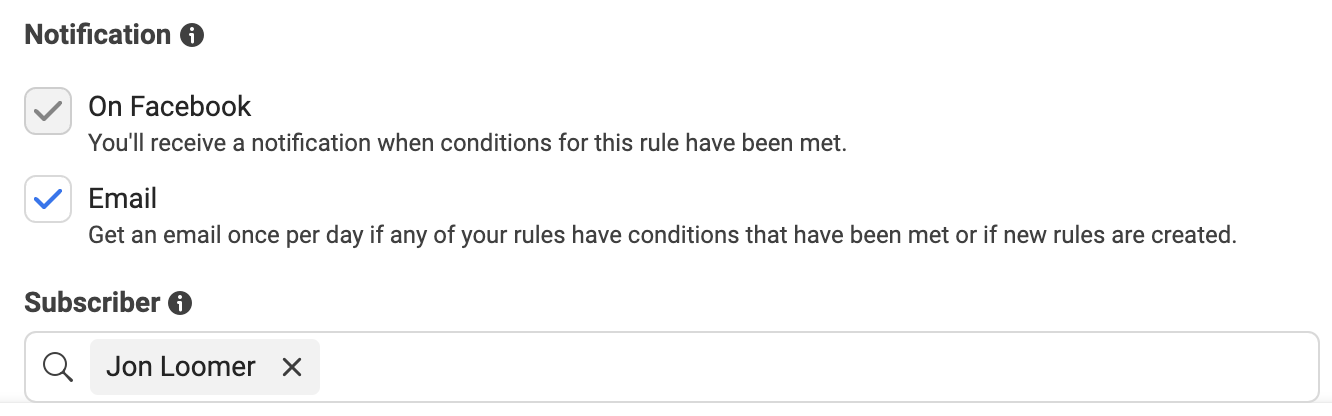Click the Email option label

123,198
